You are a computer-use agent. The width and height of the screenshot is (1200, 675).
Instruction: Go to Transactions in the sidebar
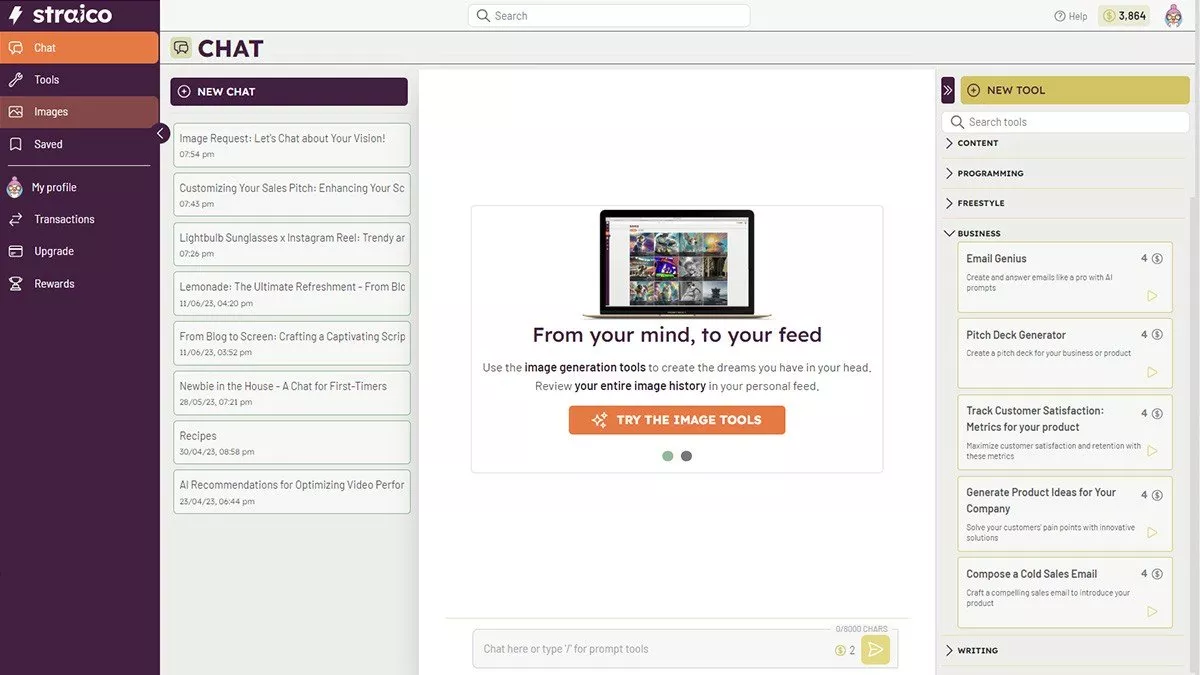click(x=64, y=219)
